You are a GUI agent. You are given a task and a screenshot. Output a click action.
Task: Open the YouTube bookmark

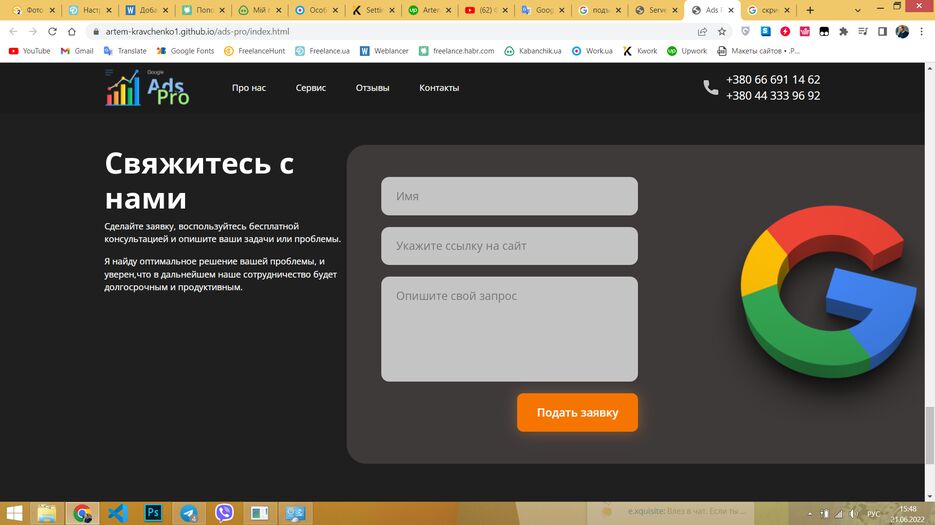click(30, 51)
